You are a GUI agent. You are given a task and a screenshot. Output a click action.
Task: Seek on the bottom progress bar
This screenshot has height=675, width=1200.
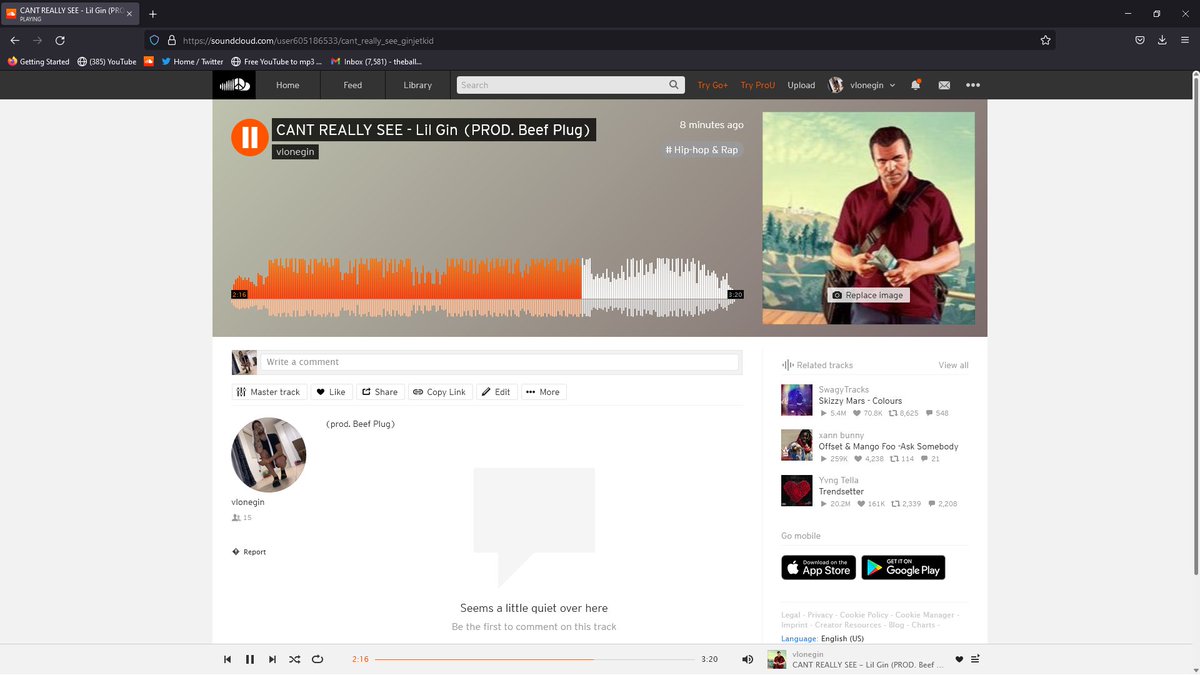pyautogui.click(x=534, y=659)
